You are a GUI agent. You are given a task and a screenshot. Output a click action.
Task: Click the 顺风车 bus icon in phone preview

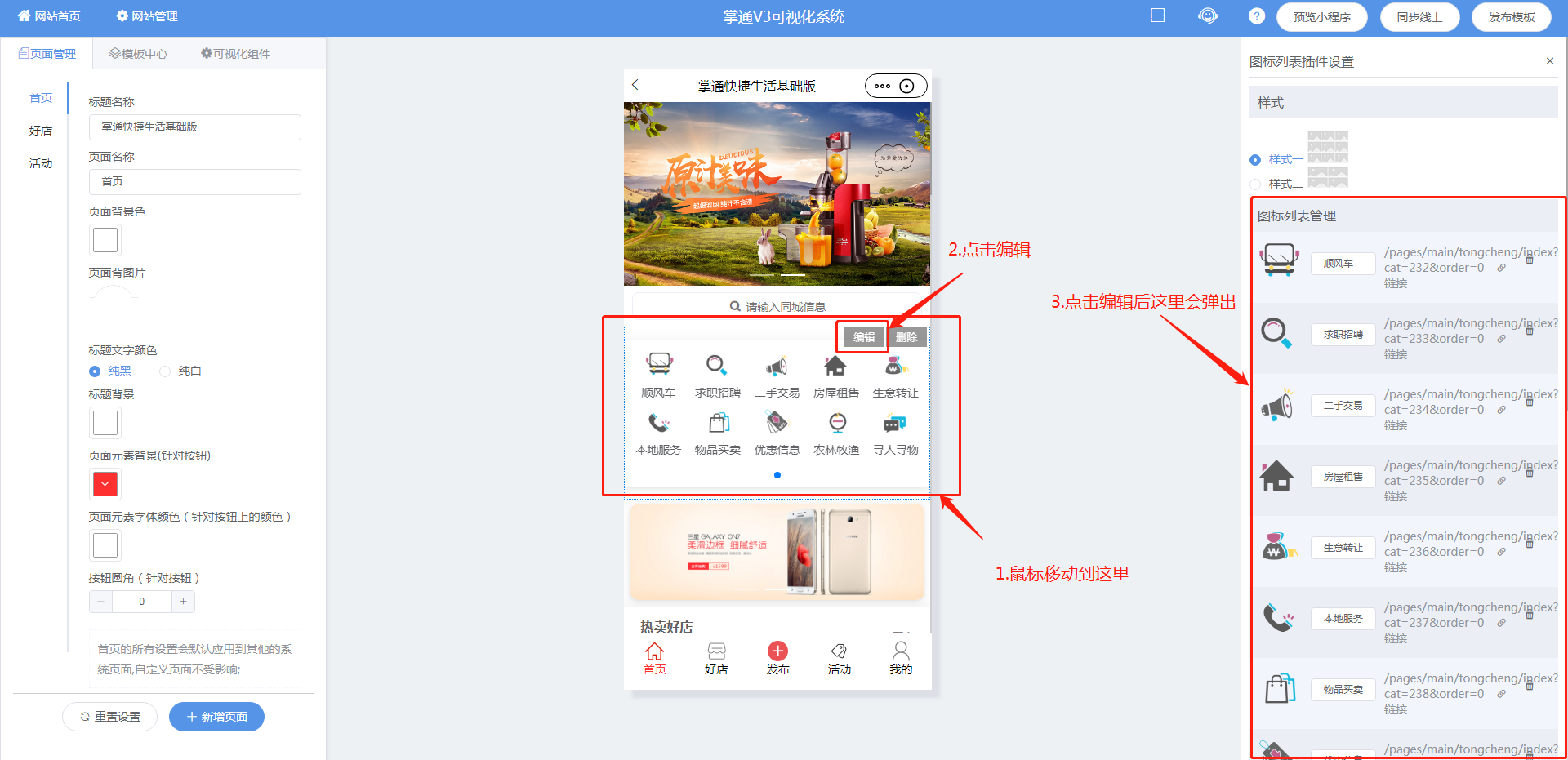click(658, 364)
